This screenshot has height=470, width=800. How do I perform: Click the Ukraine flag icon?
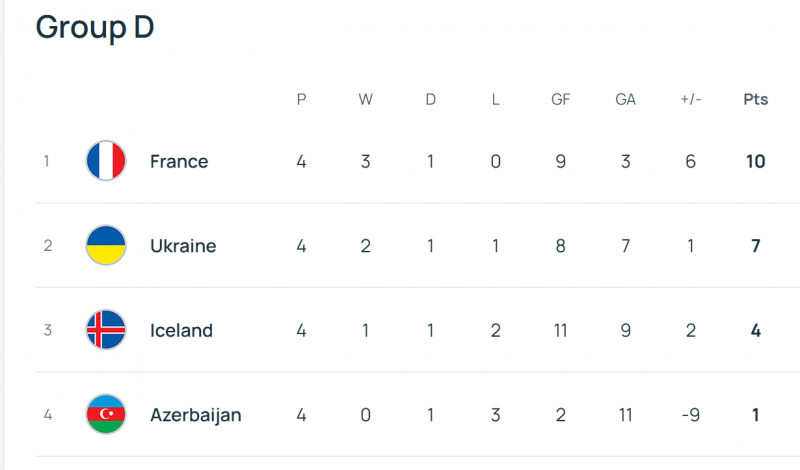click(106, 246)
